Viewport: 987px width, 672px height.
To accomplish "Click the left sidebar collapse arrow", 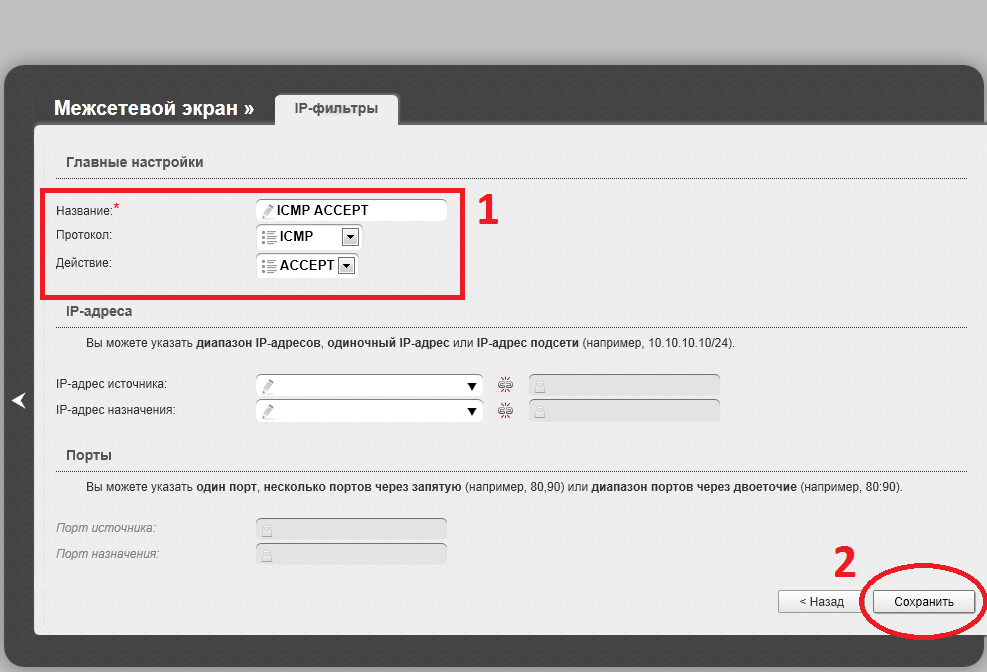I will [18, 400].
